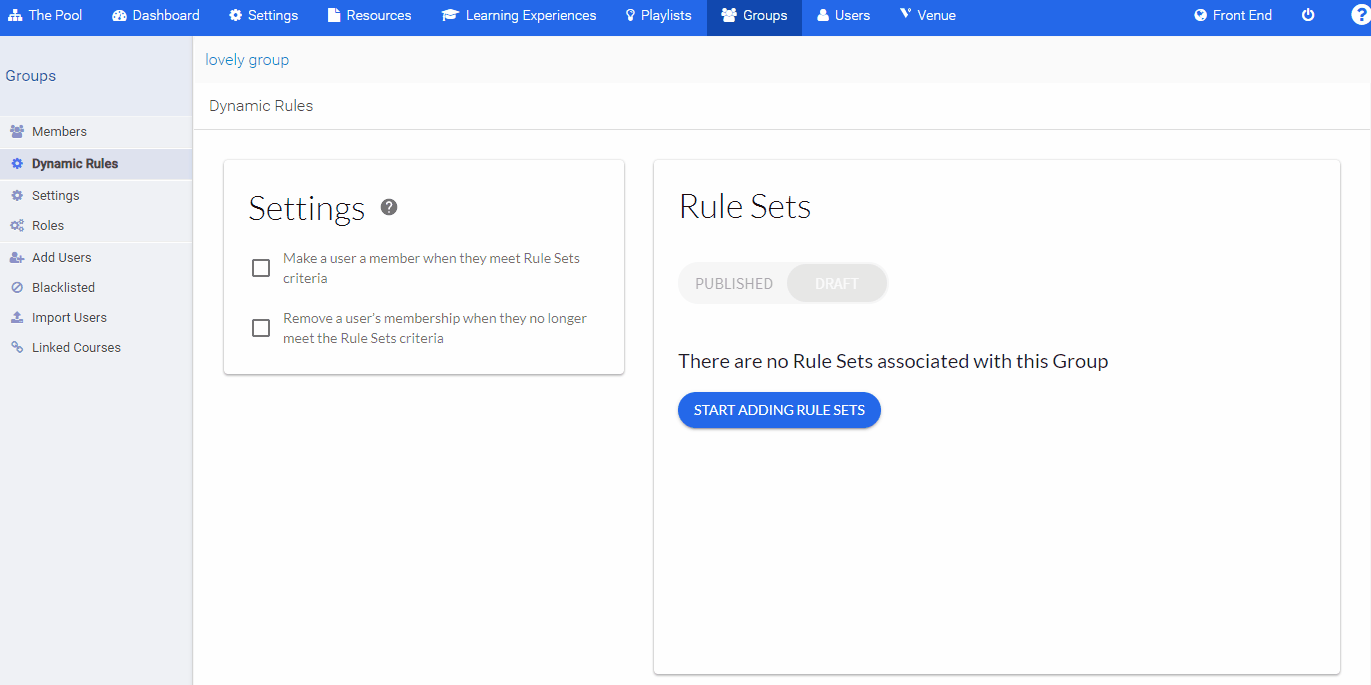Screen dimensions: 1371x685
Task: Click the Settings help tooltip icon
Action: [x=388, y=208]
